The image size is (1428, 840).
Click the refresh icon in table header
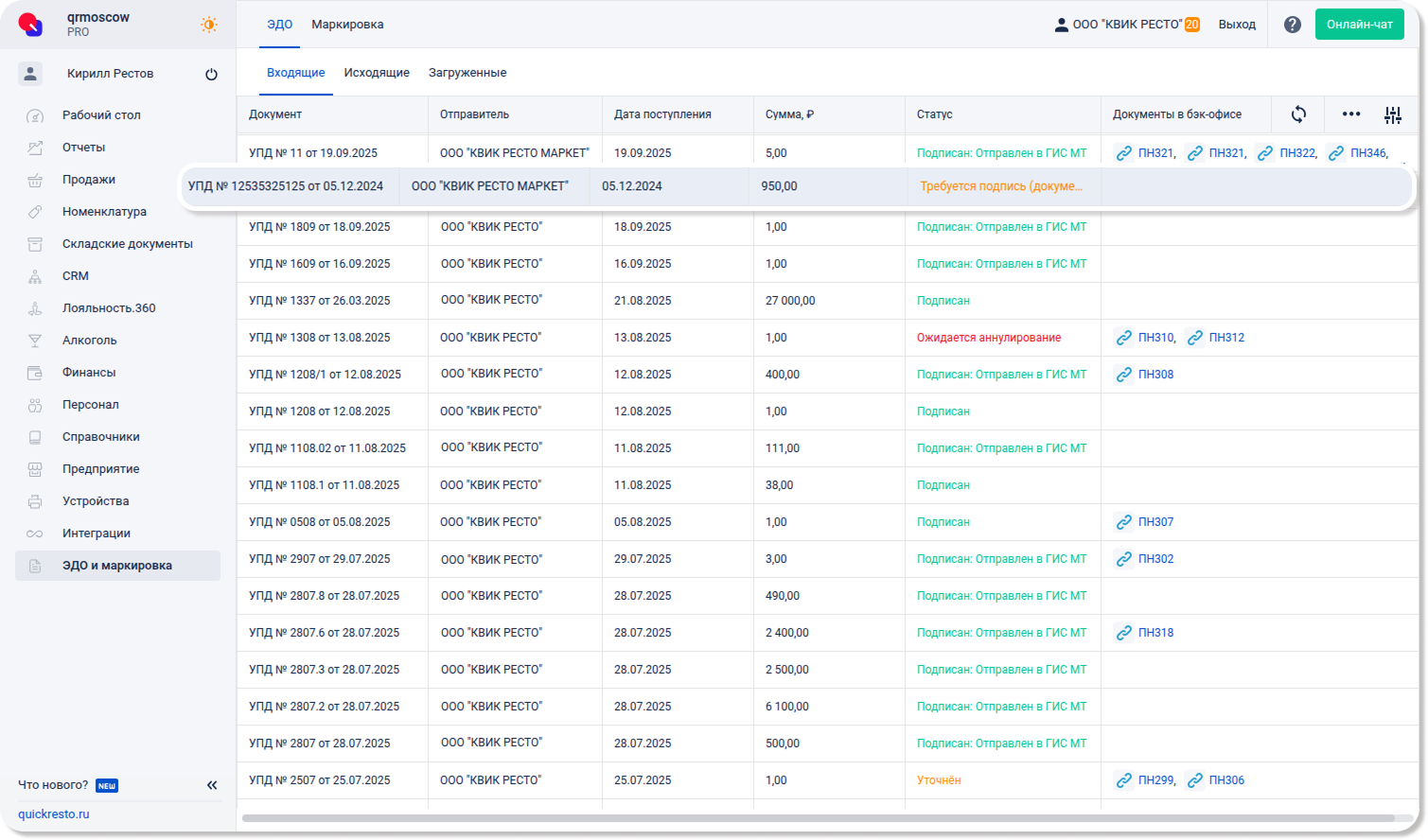coord(1298,114)
